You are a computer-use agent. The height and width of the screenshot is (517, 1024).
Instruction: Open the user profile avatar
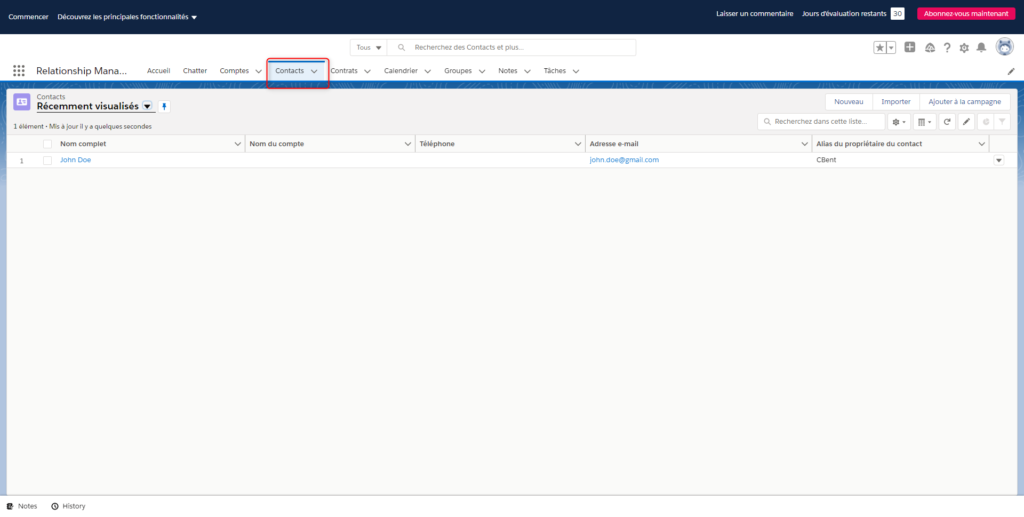tap(1004, 46)
